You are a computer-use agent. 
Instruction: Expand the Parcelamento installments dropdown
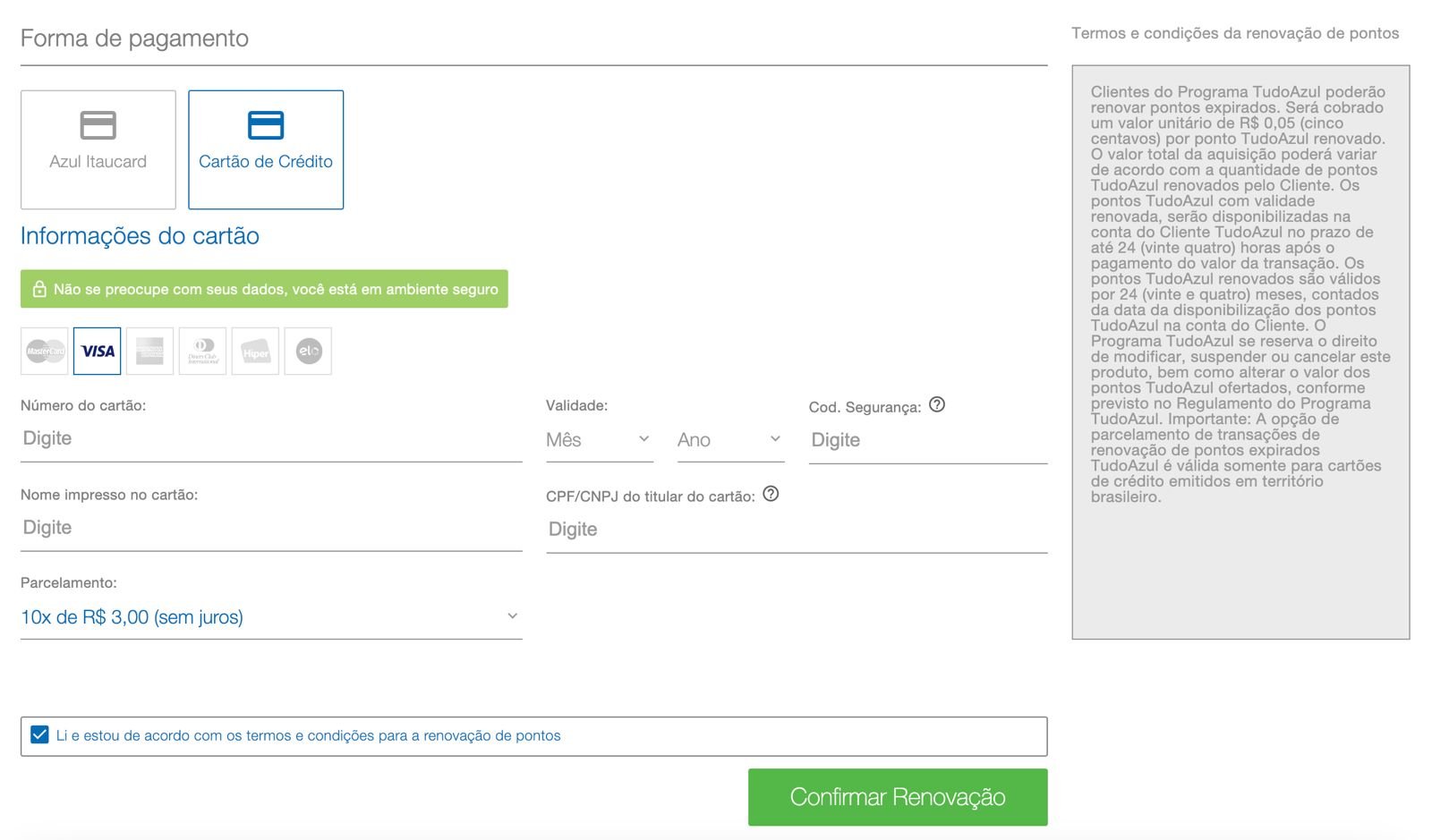[271, 617]
